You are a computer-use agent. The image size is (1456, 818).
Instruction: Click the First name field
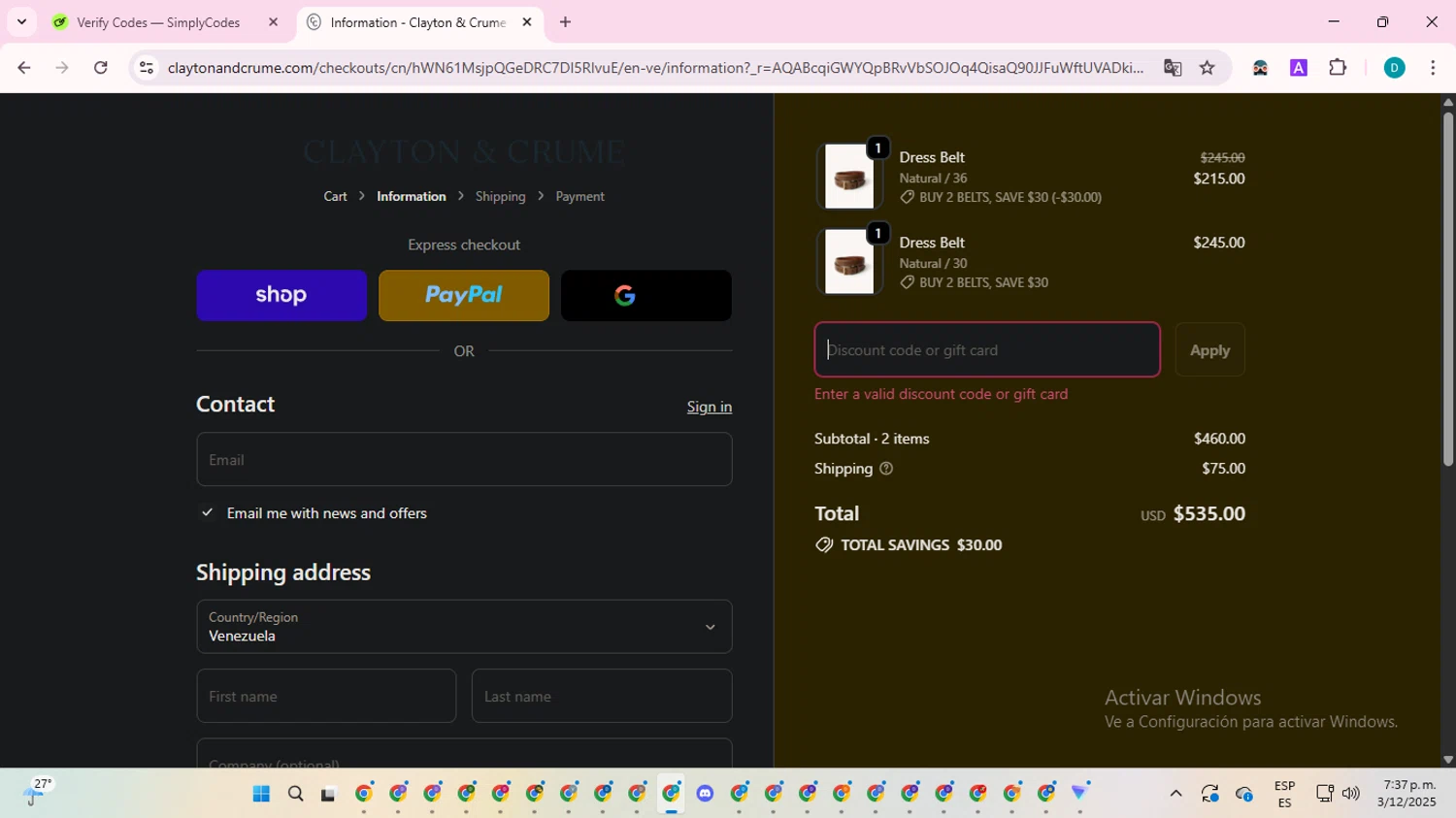tap(326, 696)
